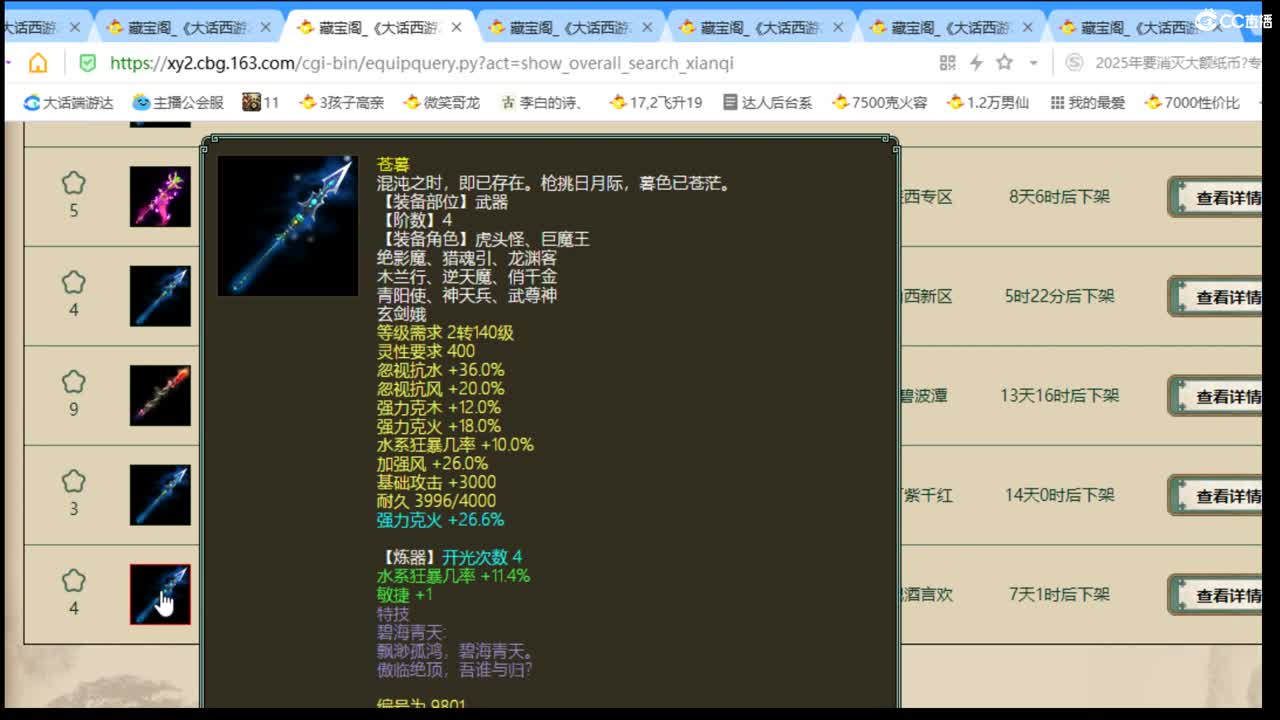Click the 等级需求 2转140级 line
This screenshot has width=1280, height=720.
pos(445,332)
